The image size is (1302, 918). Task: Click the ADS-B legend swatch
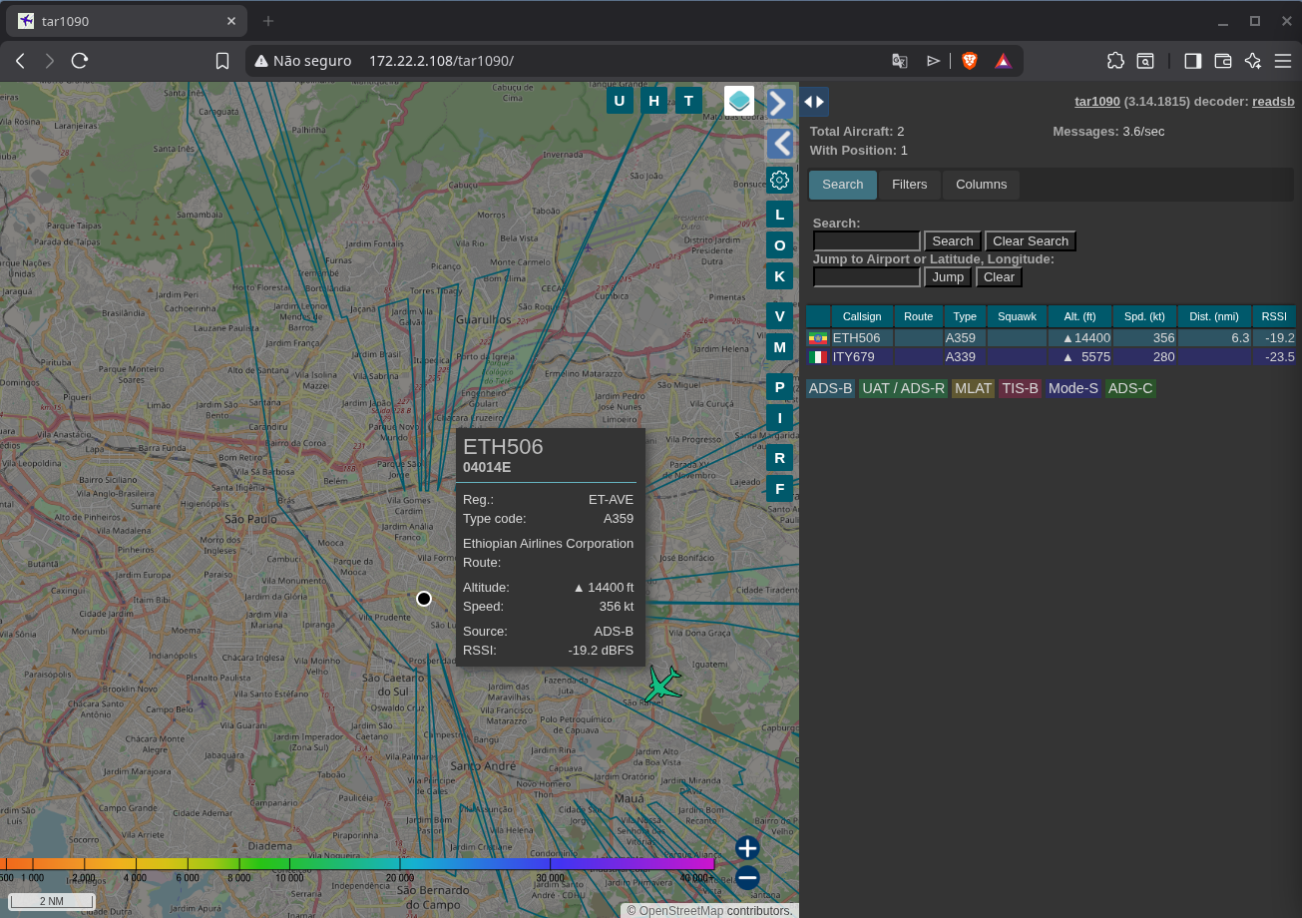tap(830, 388)
